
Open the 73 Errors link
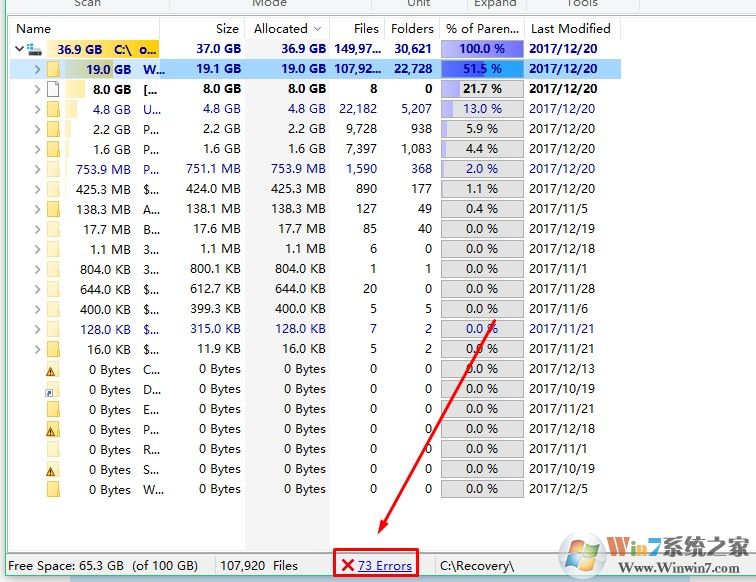(385, 566)
